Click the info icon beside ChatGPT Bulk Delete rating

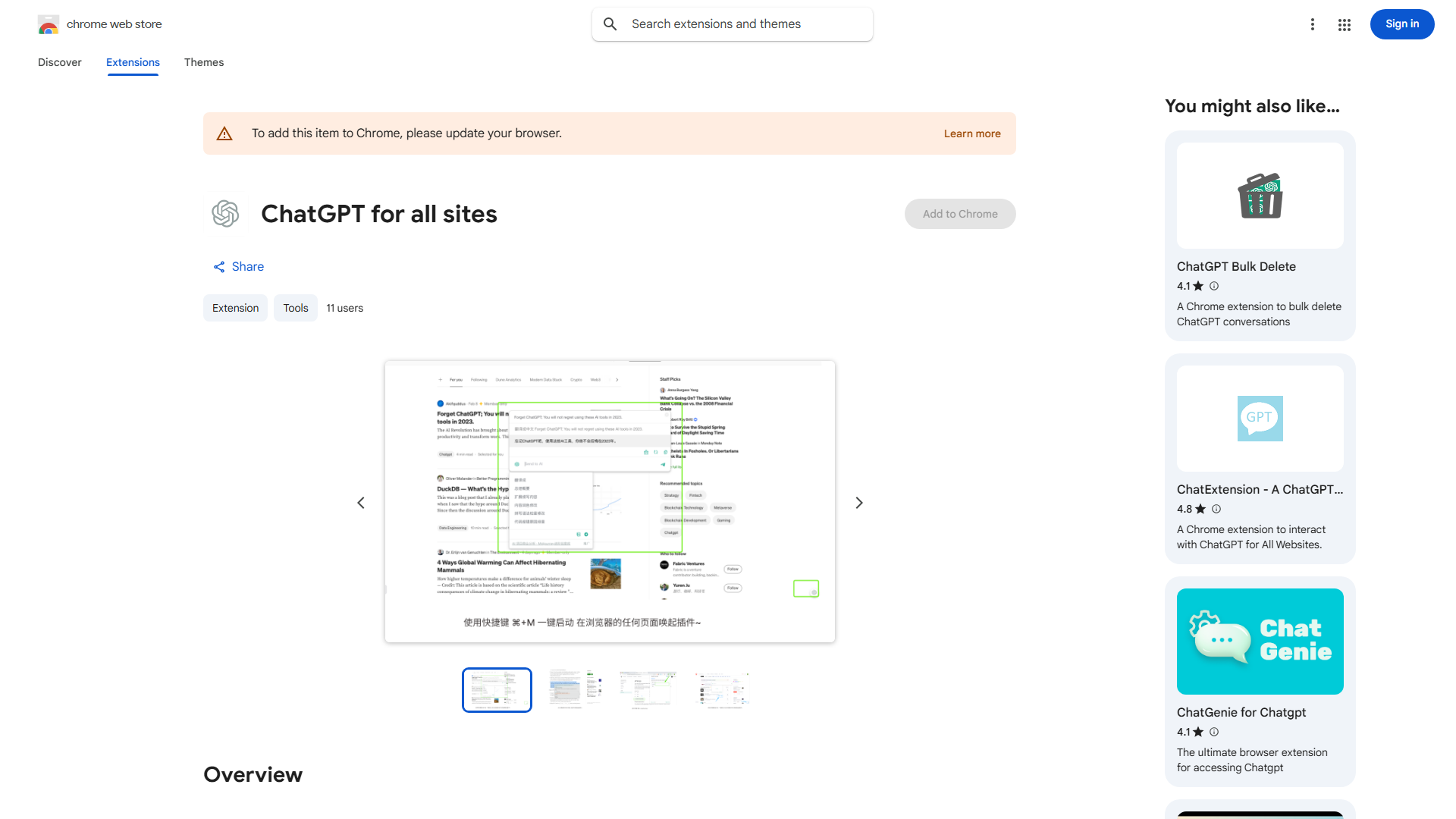click(1213, 286)
